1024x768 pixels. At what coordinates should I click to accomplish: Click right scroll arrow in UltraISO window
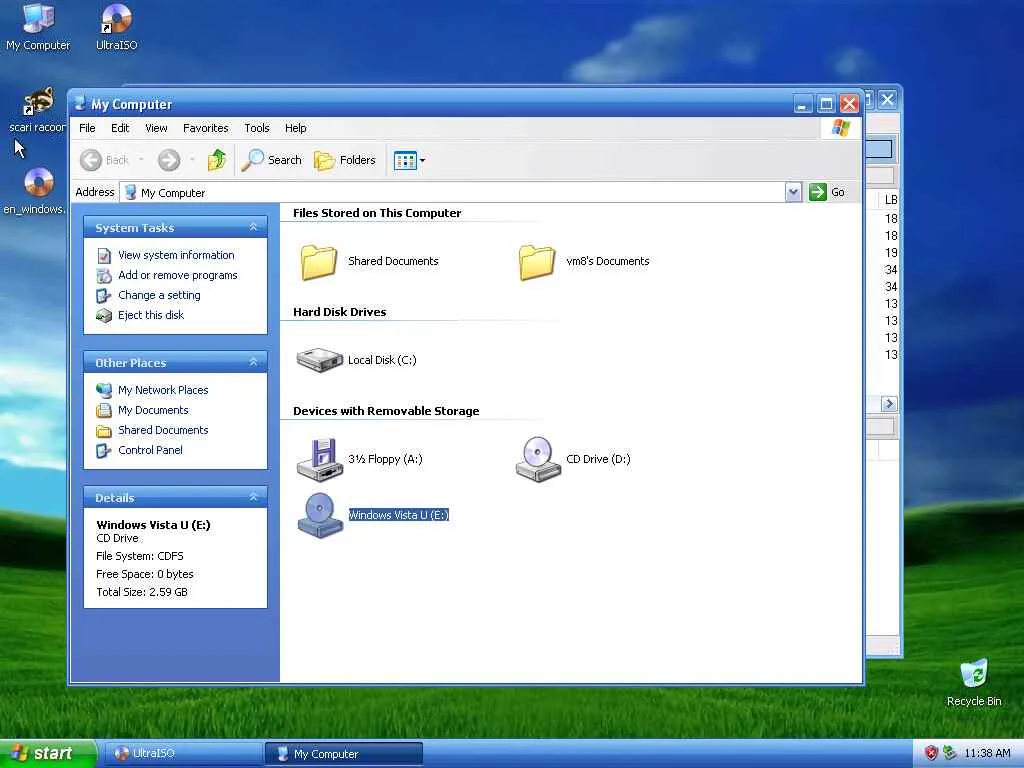click(888, 404)
